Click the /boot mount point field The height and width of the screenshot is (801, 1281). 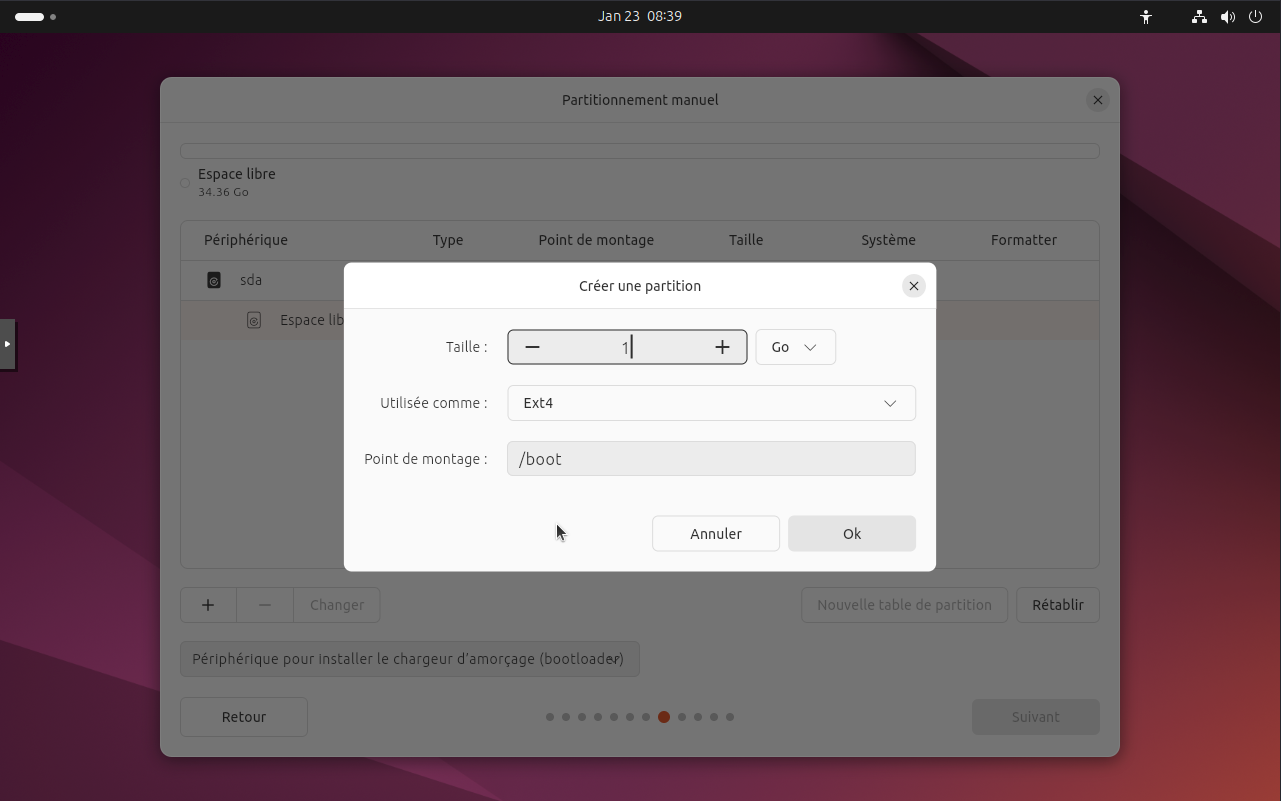point(711,459)
